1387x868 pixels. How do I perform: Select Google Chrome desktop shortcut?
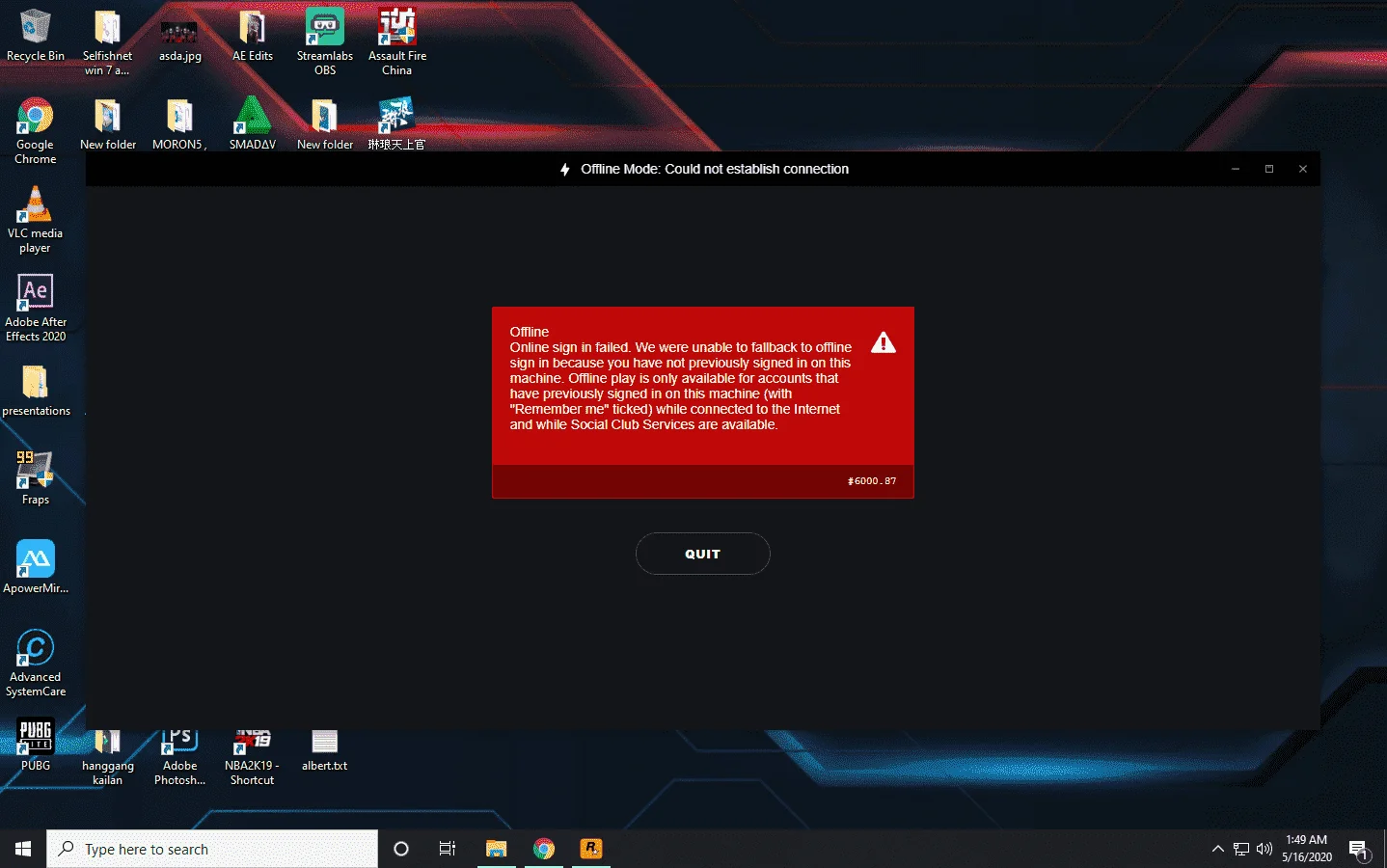pos(36,131)
